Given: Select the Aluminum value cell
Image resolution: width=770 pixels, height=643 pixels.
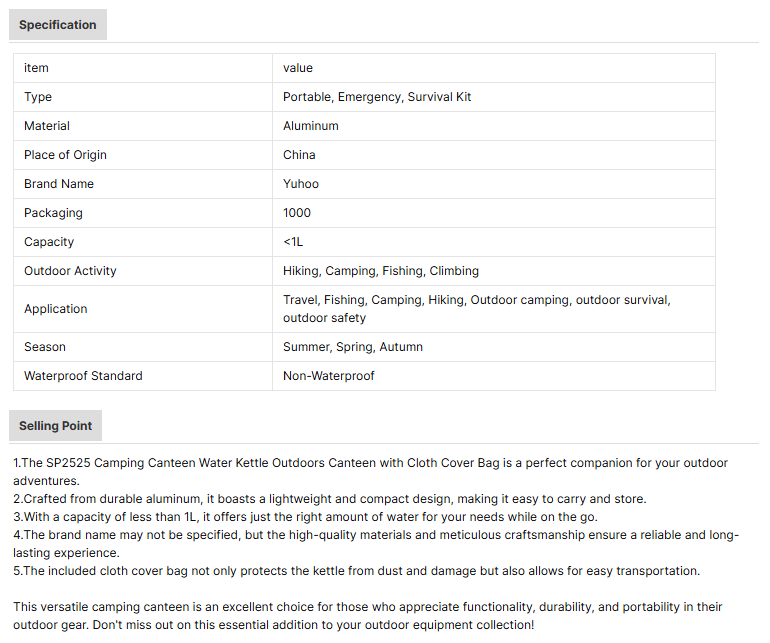Looking at the screenshot, I should 311,126.
